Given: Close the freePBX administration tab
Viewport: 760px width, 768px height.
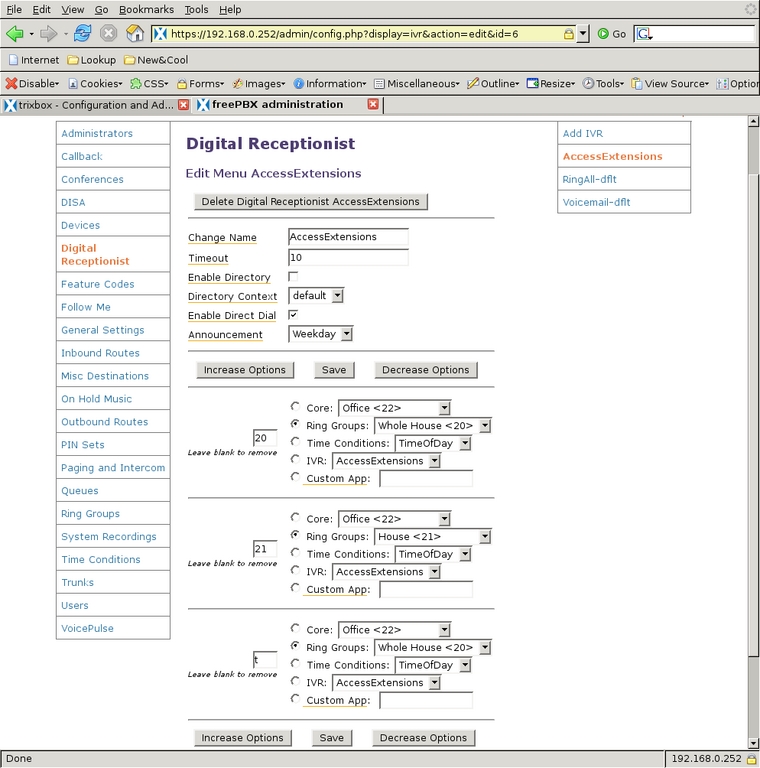Looking at the screenshot, I should [373, 104].
